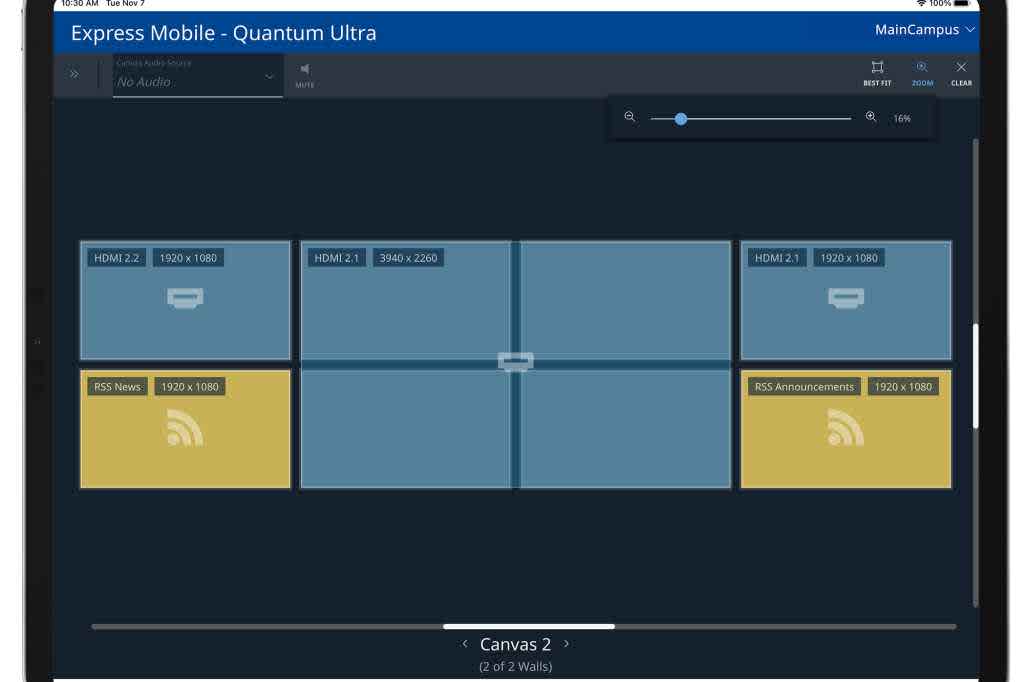Click the HDMI 2.2 source label
This screenshot has width=1024, height=682.
[116, 258]
